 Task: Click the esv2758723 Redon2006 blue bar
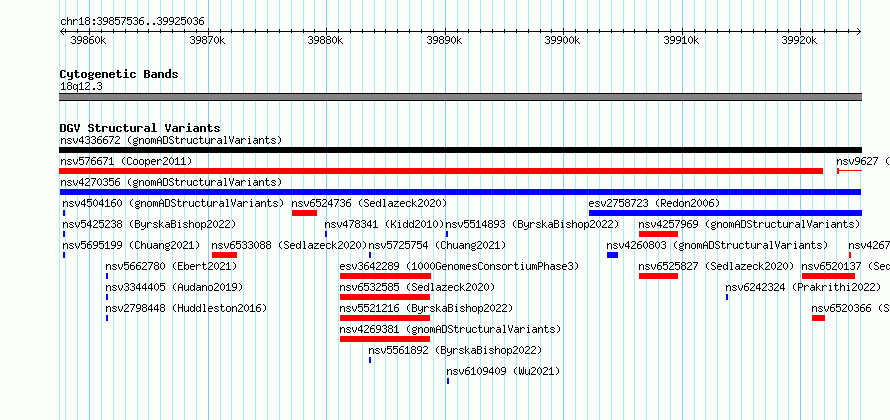(725, 213)
